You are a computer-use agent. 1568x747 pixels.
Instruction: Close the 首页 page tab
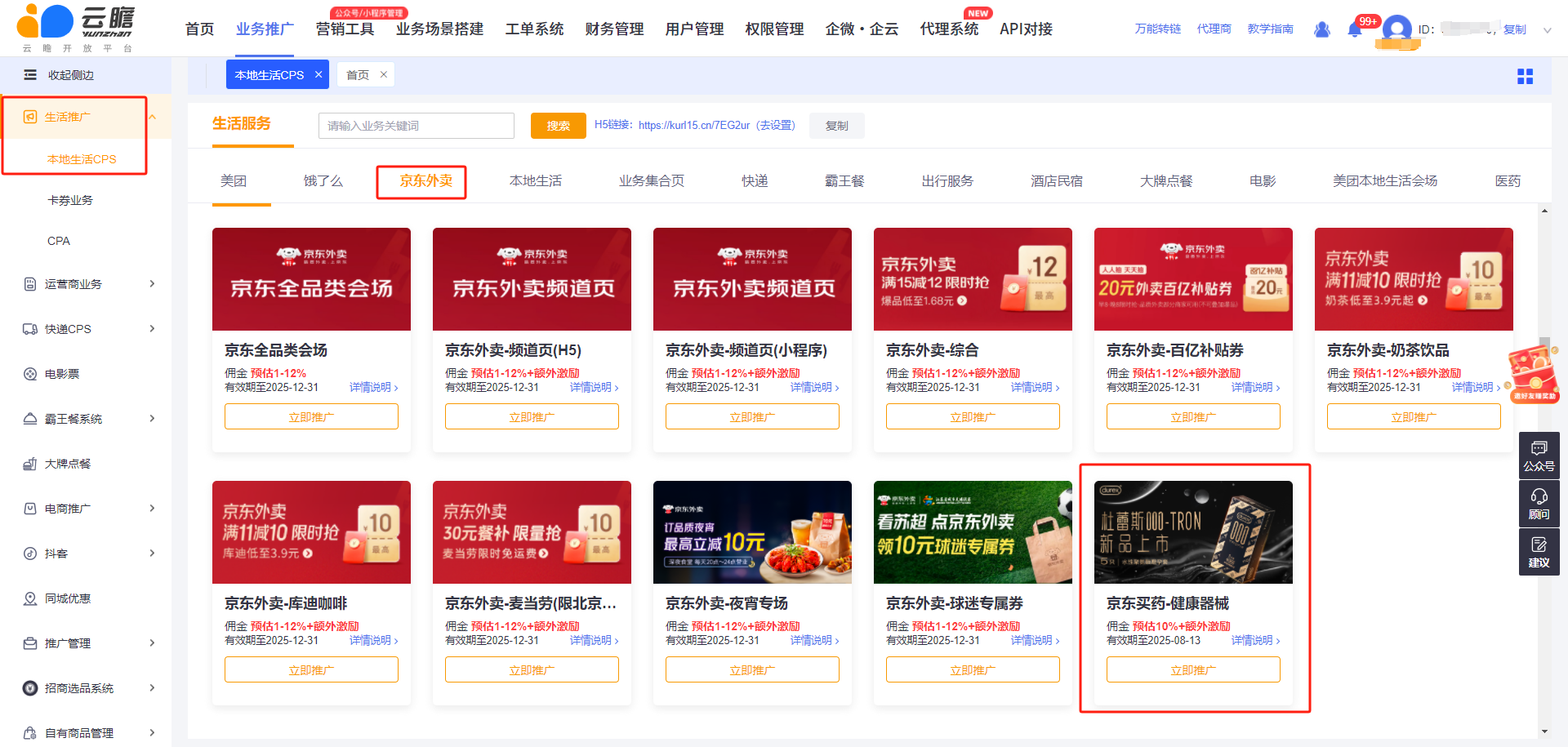tap(384, 74)
